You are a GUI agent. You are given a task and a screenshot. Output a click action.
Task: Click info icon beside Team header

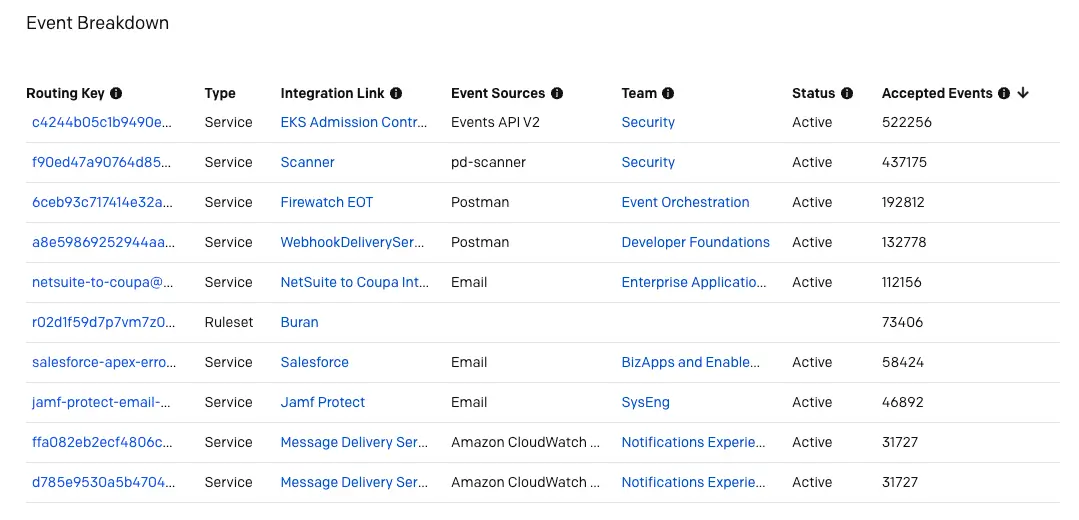668,93
